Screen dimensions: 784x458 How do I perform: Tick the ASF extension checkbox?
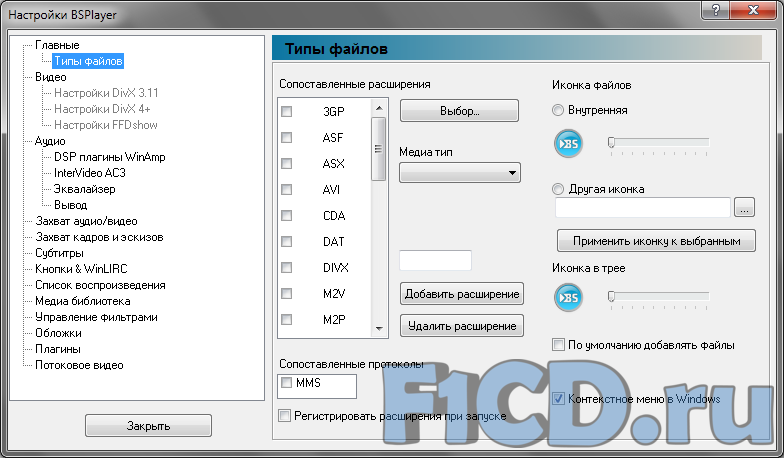point(286,138)
